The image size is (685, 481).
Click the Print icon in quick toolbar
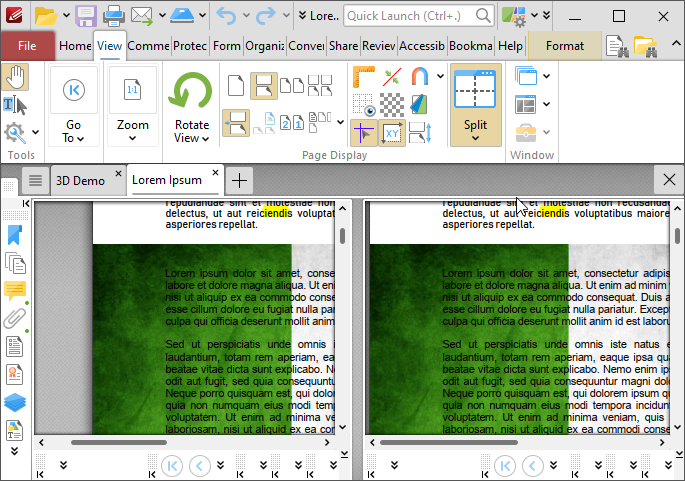tap(113, 15)
